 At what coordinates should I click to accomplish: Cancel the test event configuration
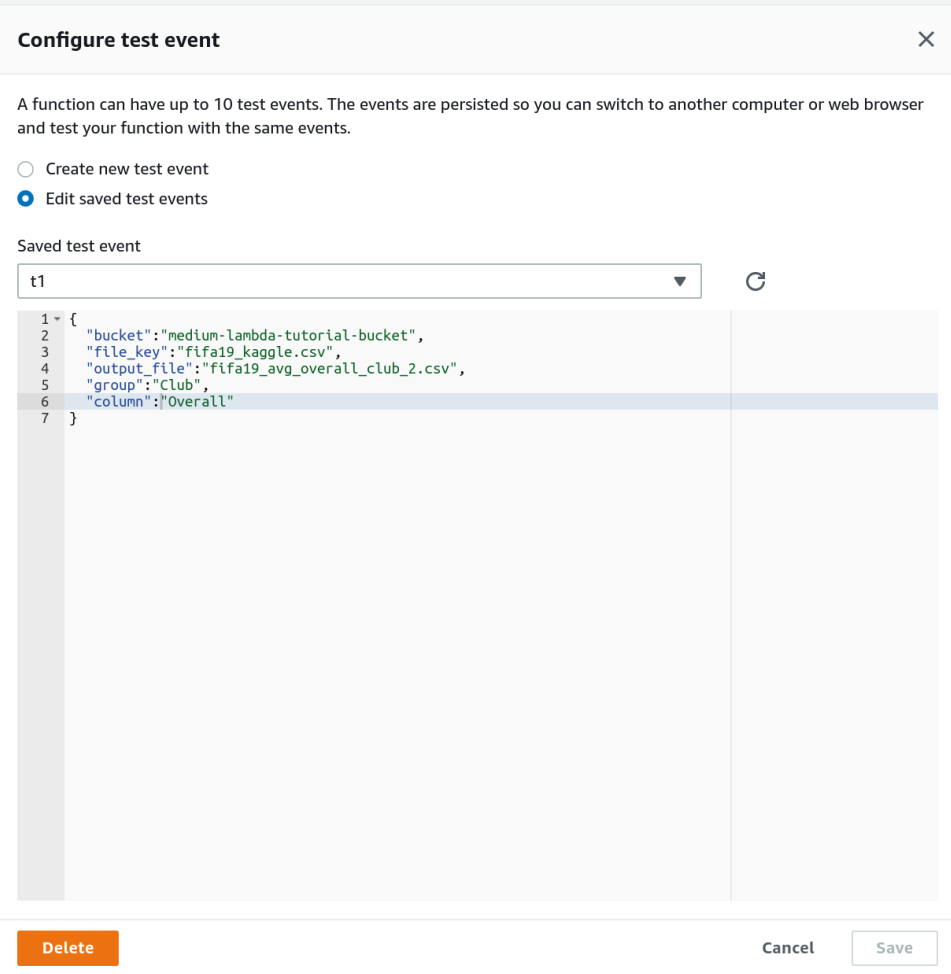point(788,948)
